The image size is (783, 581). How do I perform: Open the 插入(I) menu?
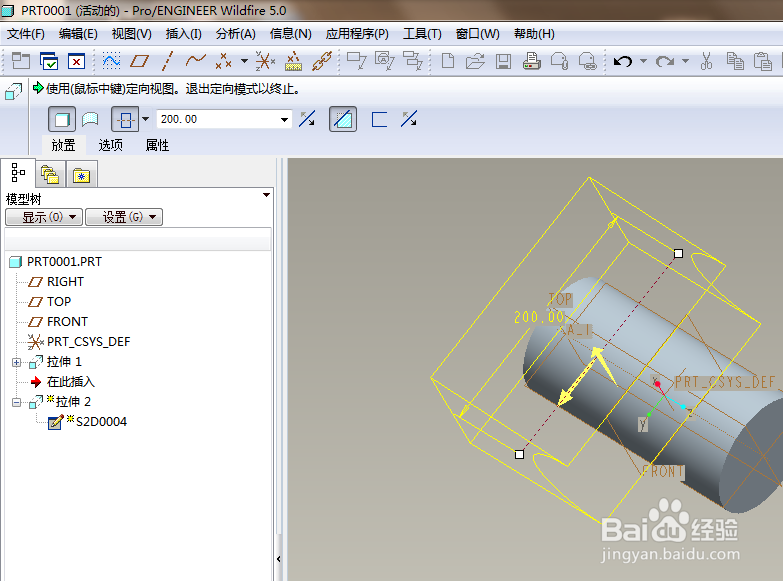183,34
